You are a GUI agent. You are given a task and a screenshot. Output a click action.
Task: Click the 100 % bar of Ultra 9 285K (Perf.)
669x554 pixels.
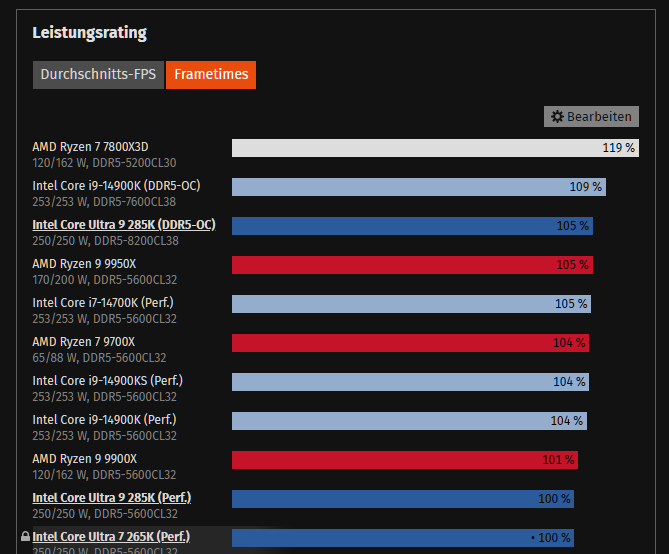click(403, 499)
